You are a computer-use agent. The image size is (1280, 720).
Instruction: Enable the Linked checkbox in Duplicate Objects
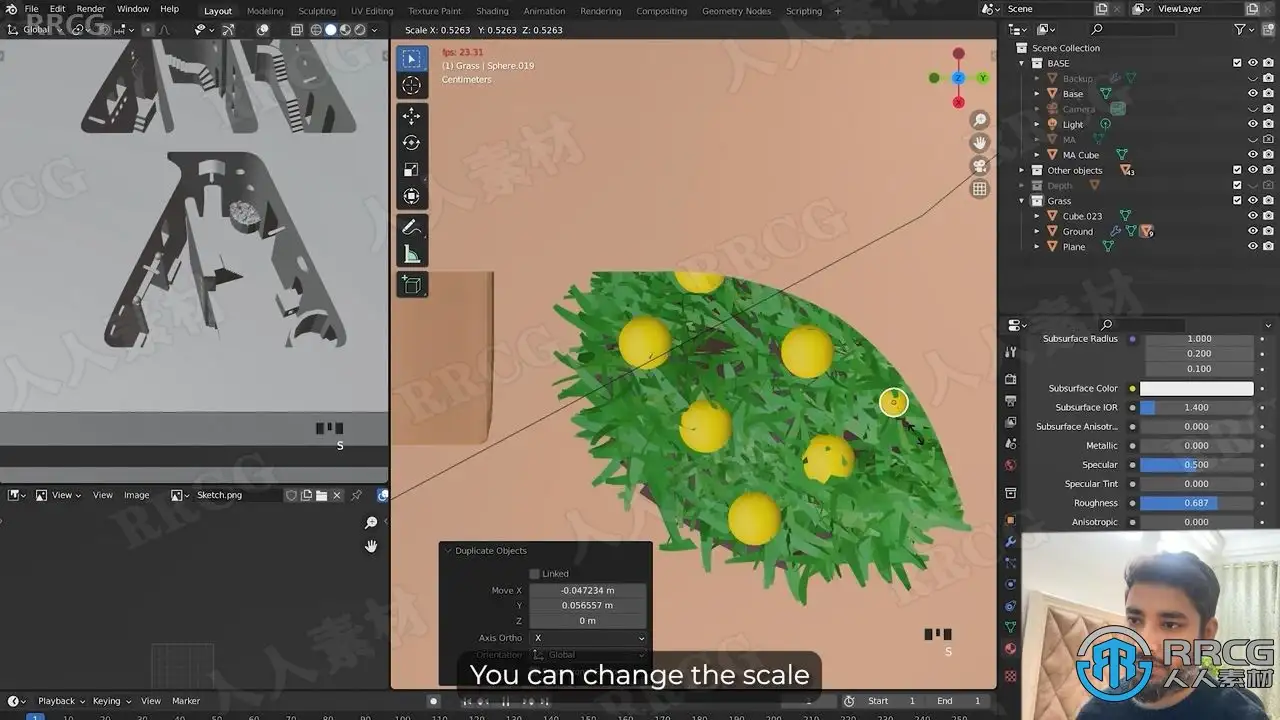(534, 574)
